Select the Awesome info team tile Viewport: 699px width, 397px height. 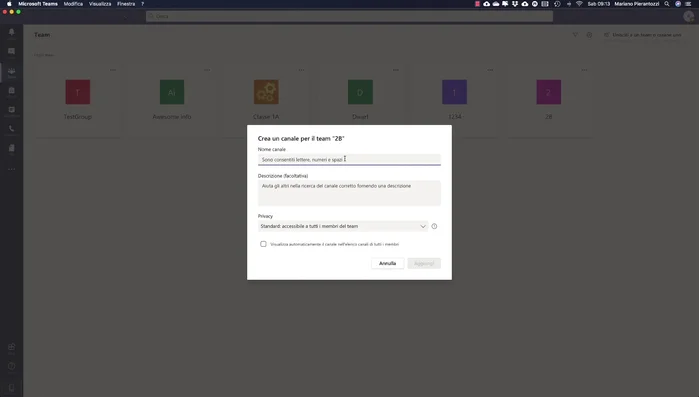[172, 101]
